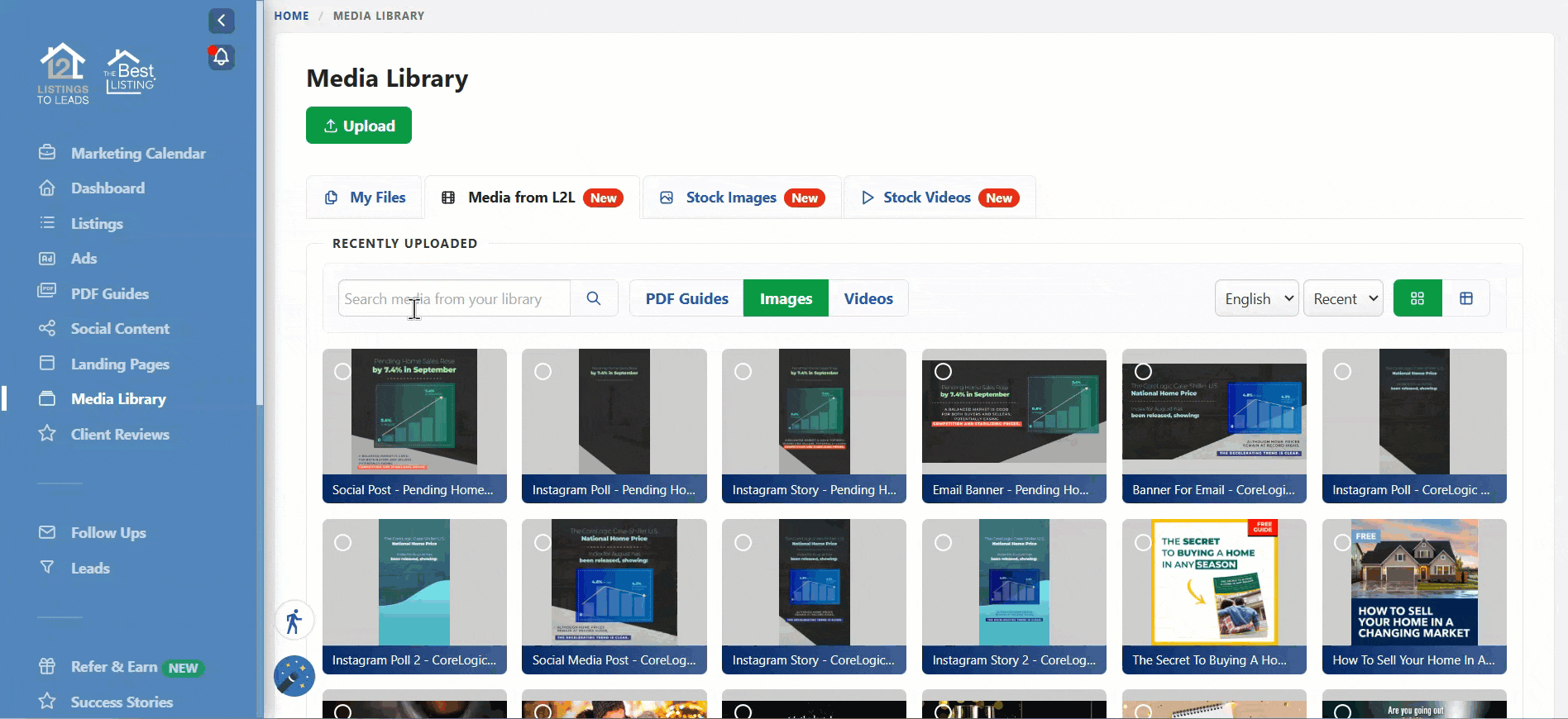Select the Instagram Poll 2 - CoreLogic item
The height and width of the screenshot is (719, 1568).
(342, 543)
